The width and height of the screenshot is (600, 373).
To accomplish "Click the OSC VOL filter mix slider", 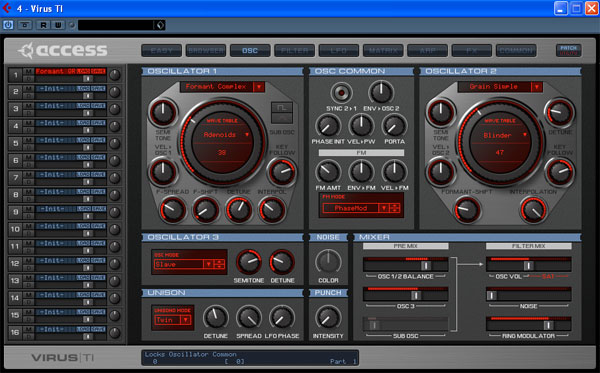I will pos(529,265).
